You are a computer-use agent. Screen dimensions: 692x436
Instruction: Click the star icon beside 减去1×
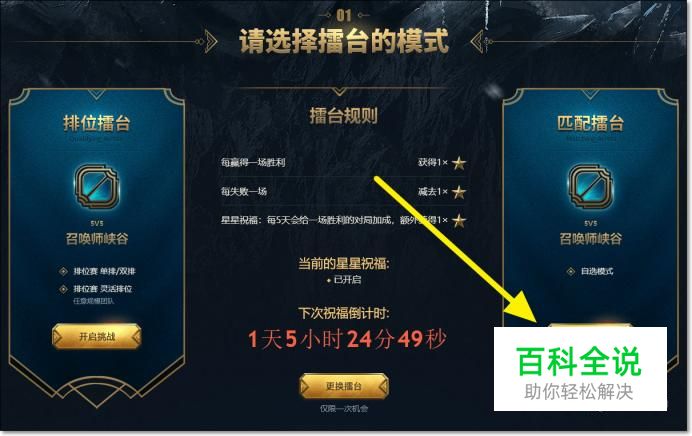pos(459,192)
